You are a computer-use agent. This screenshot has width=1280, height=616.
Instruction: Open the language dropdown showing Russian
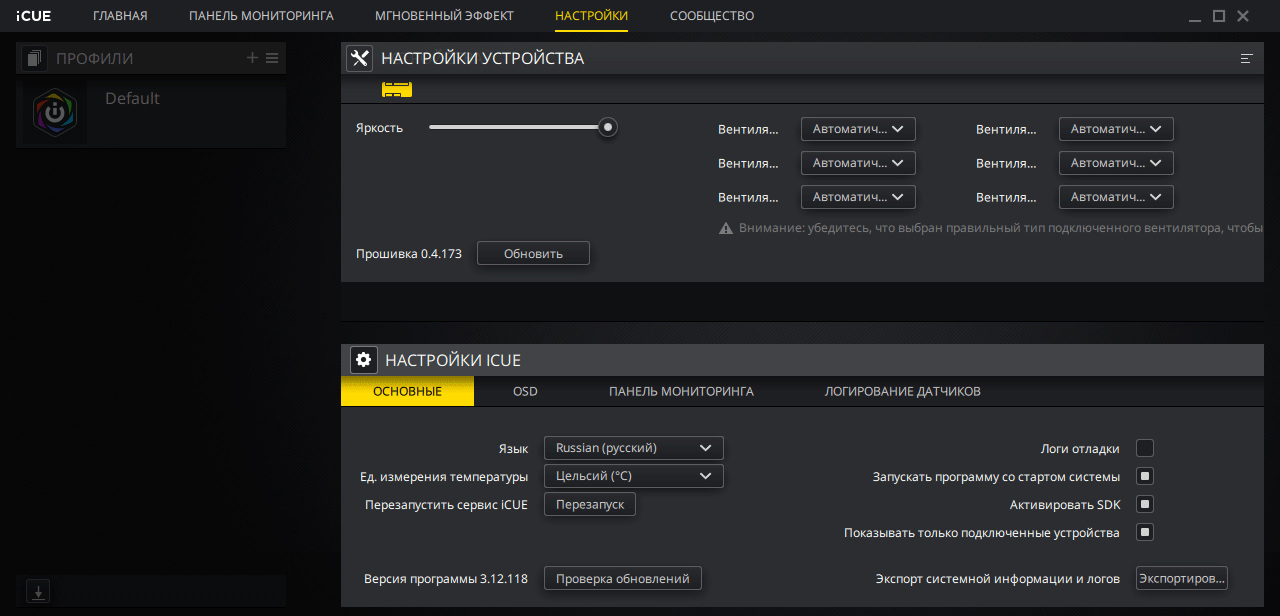tap(633, 448)
